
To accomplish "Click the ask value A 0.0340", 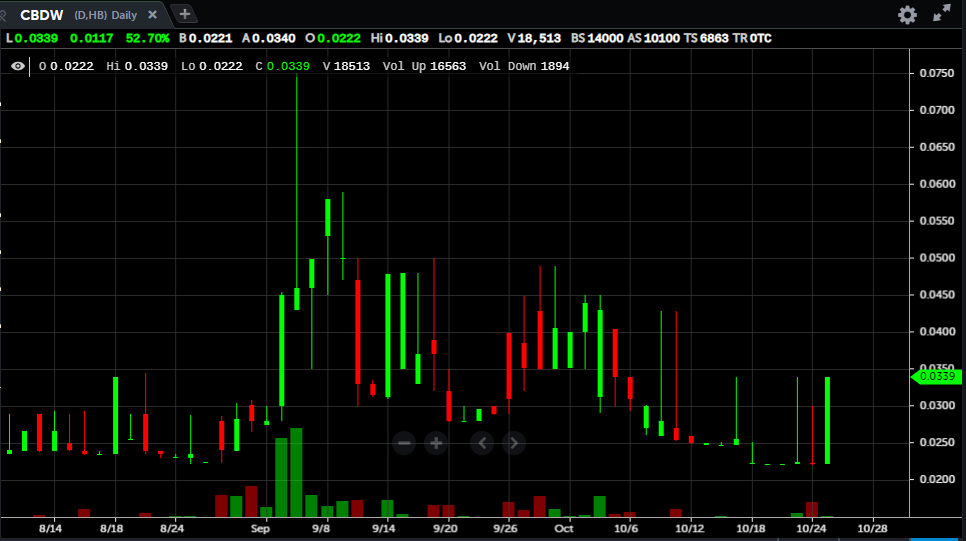I will coord(269,38).
